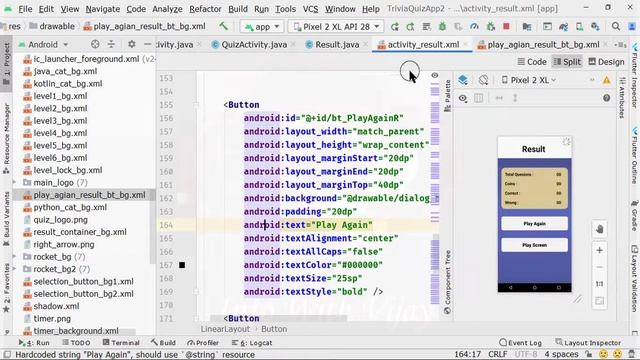Click the Apply Changes icon in toolbar
640x360 pixels.
(x=410, y=27)
